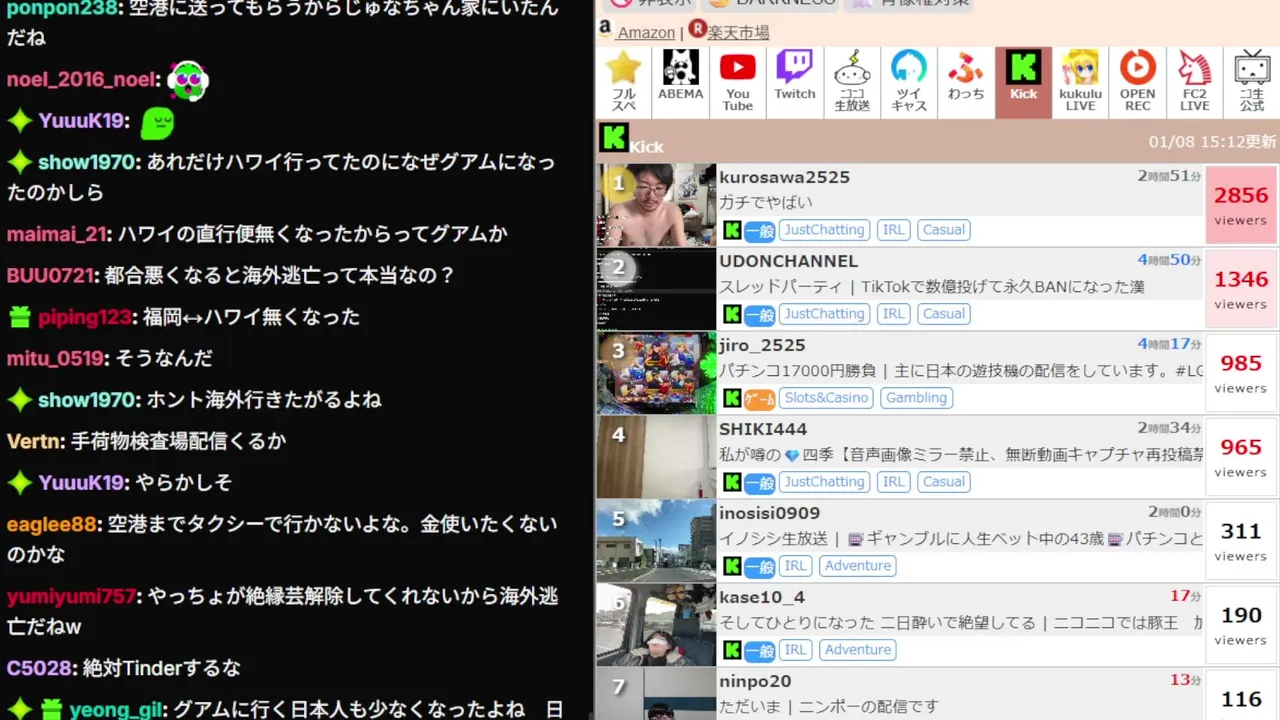Click the stream title ガチでやばい
This screenshot has width=1280, height=720.
point(766,202)
